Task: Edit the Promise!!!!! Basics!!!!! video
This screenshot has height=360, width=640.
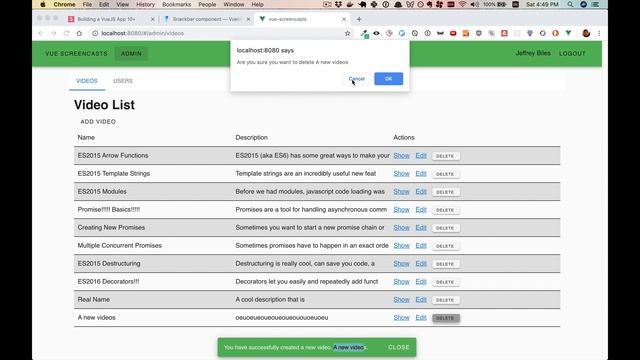Action: [x=421, y=209]
